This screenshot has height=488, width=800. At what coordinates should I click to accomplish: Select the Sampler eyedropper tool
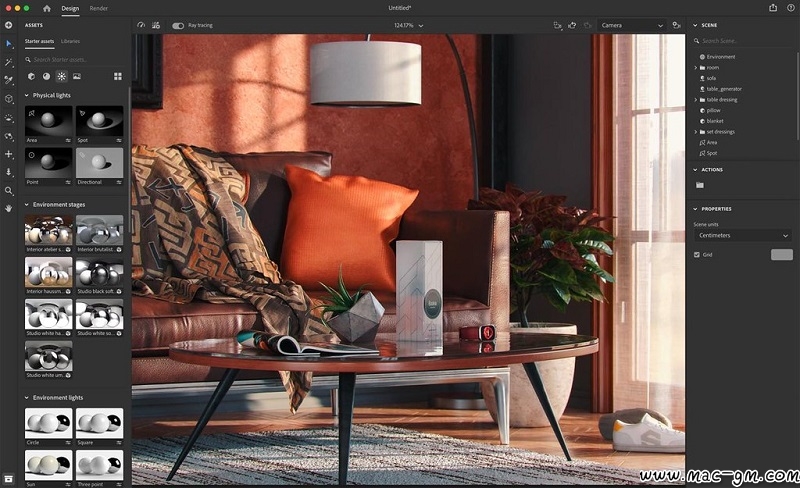pos(9,80)
